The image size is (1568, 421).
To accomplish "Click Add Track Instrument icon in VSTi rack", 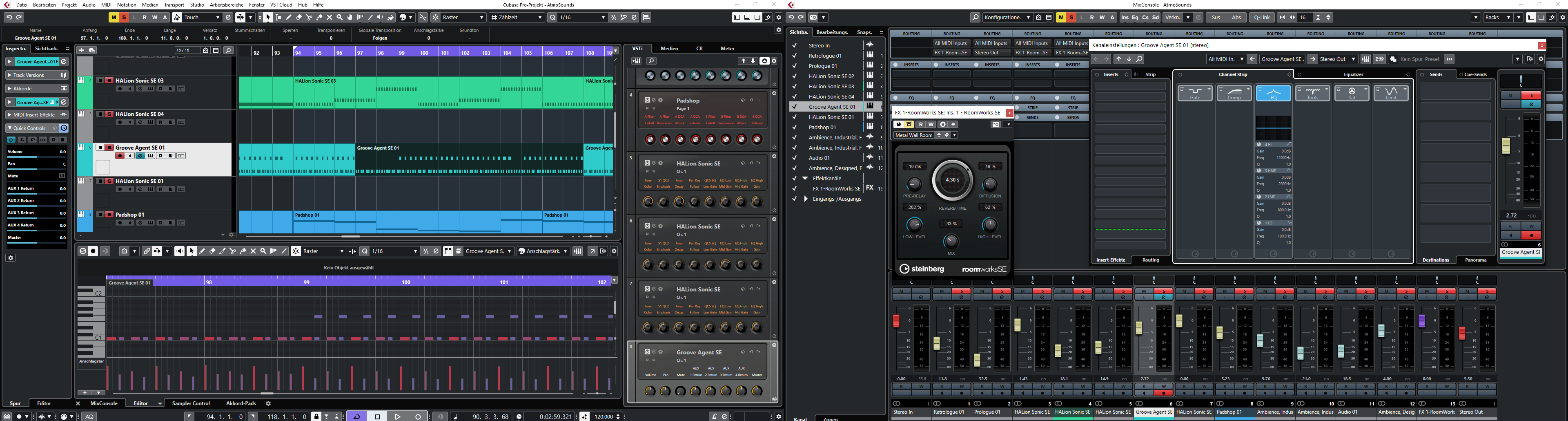I will point(637,61).
